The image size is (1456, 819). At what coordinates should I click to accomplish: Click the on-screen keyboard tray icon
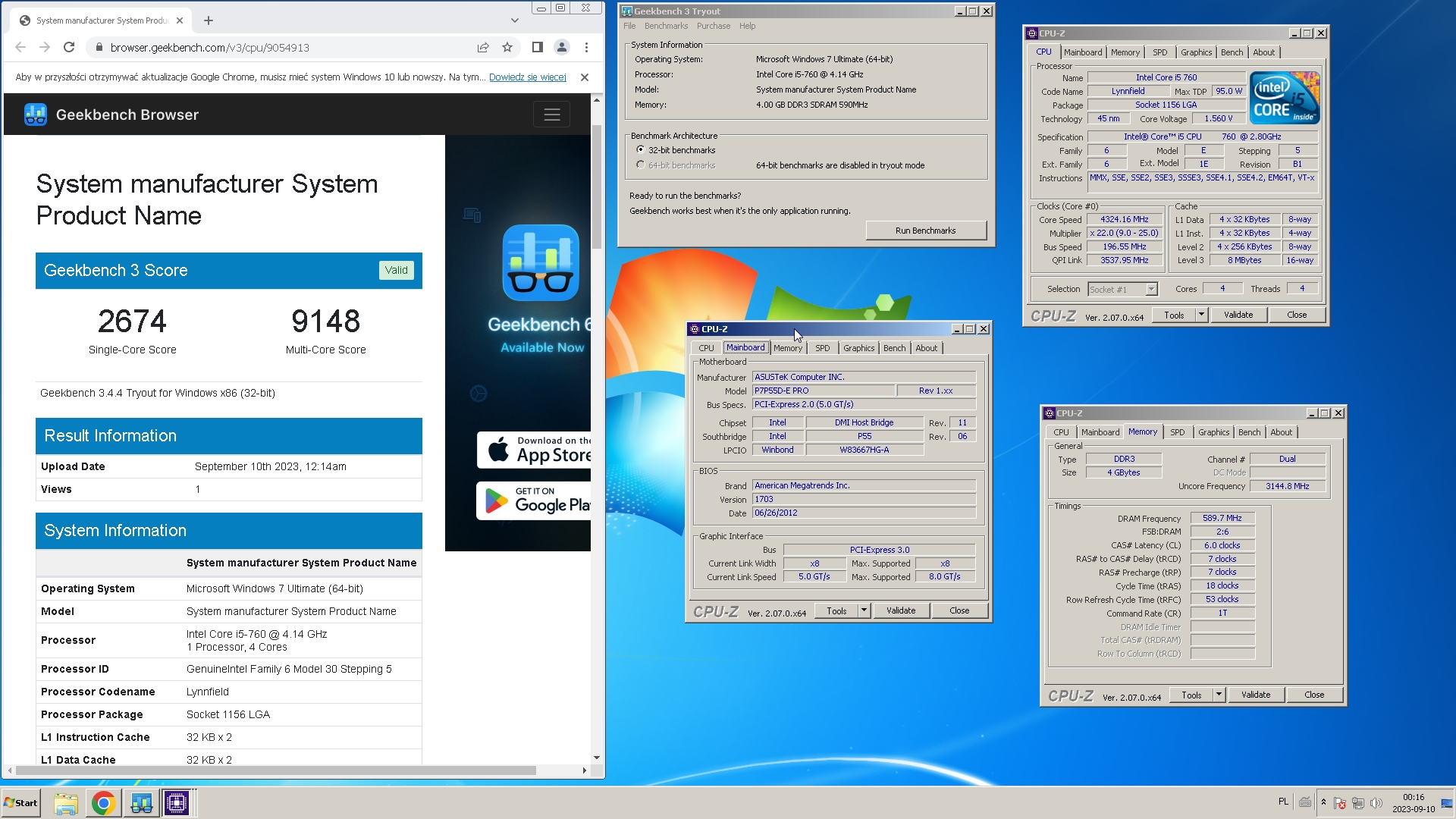tap(1305, 802)
